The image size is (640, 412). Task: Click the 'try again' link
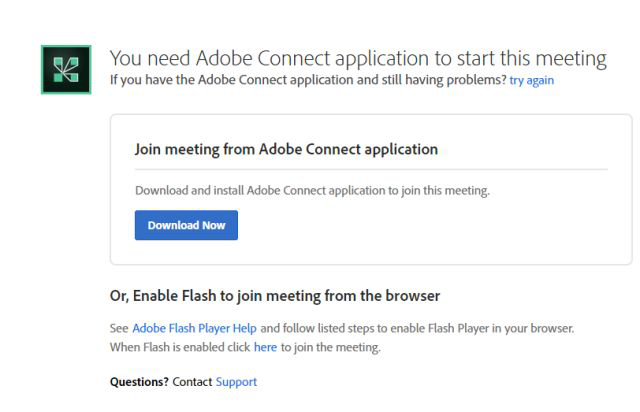click(x=531, y=79)
